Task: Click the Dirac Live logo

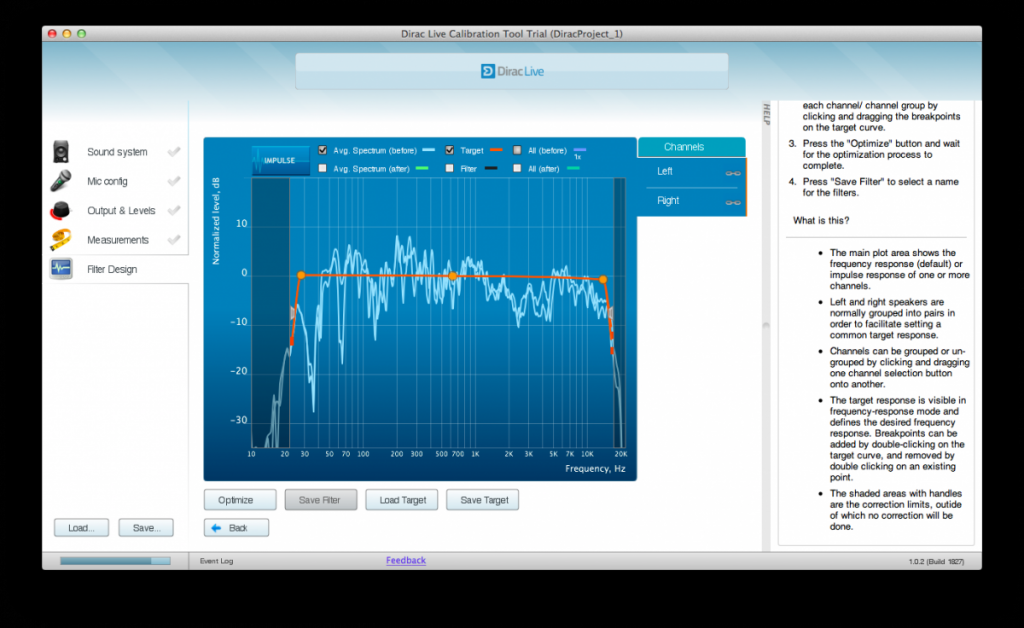Action: [x=512, y=71]
